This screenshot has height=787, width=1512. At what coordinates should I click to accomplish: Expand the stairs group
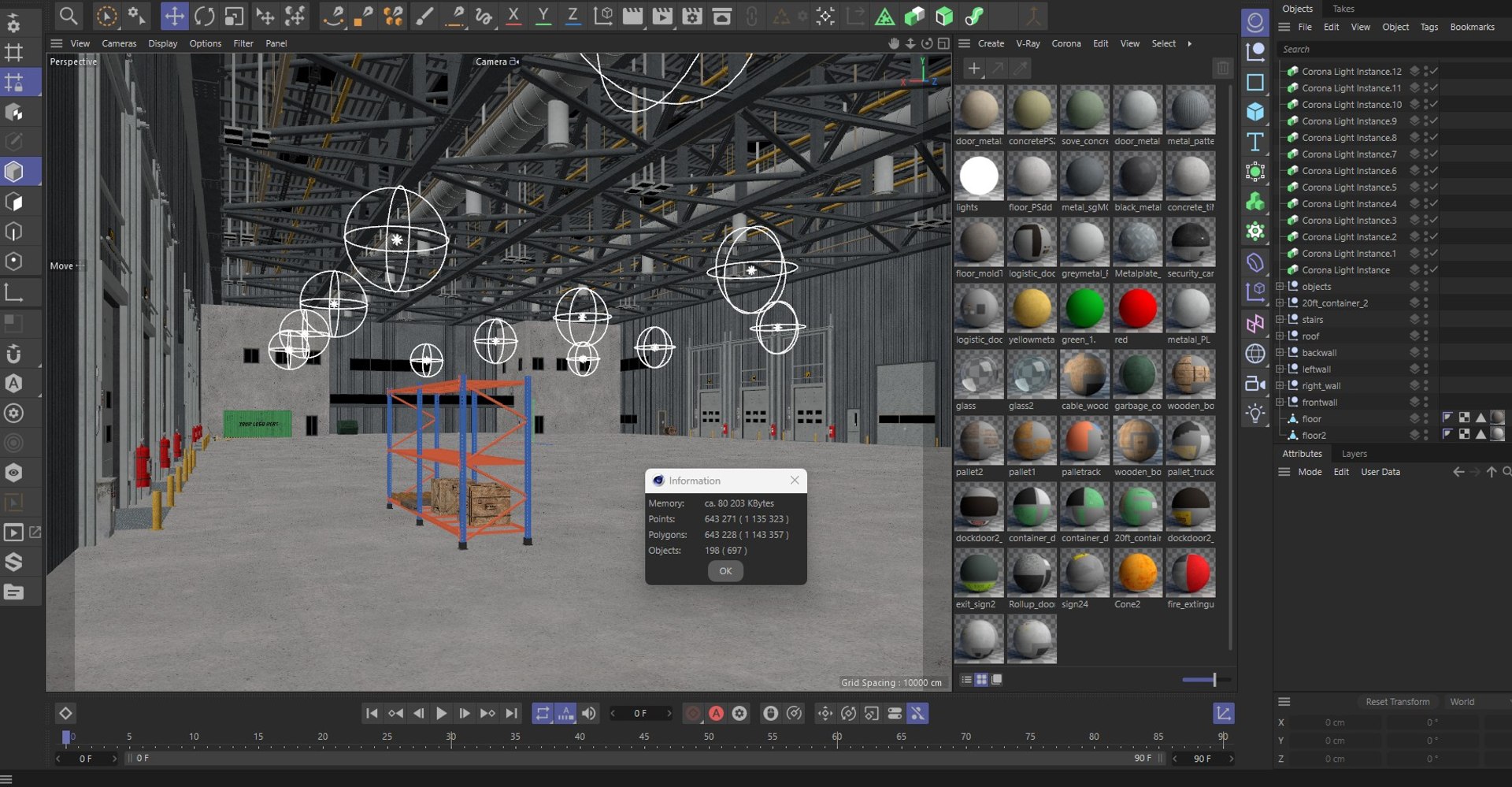(1280, 320)
